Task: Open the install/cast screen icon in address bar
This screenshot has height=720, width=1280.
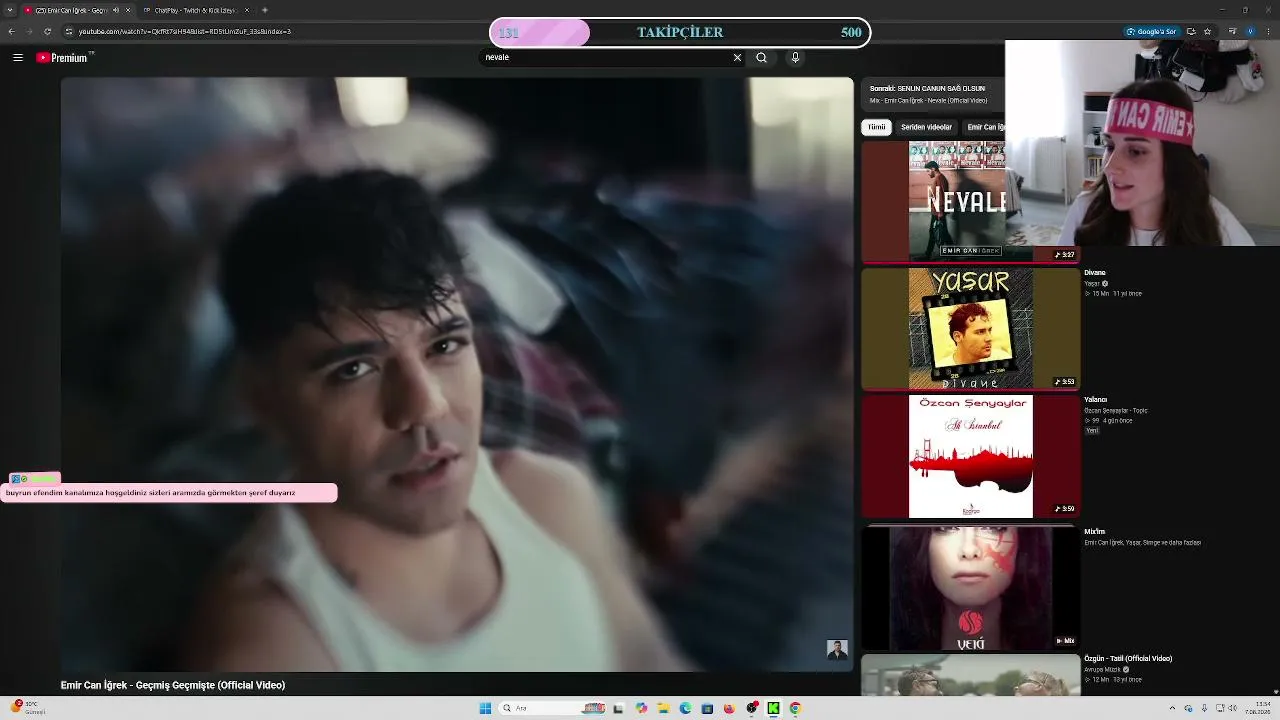Action: [x=1191, y=31]
